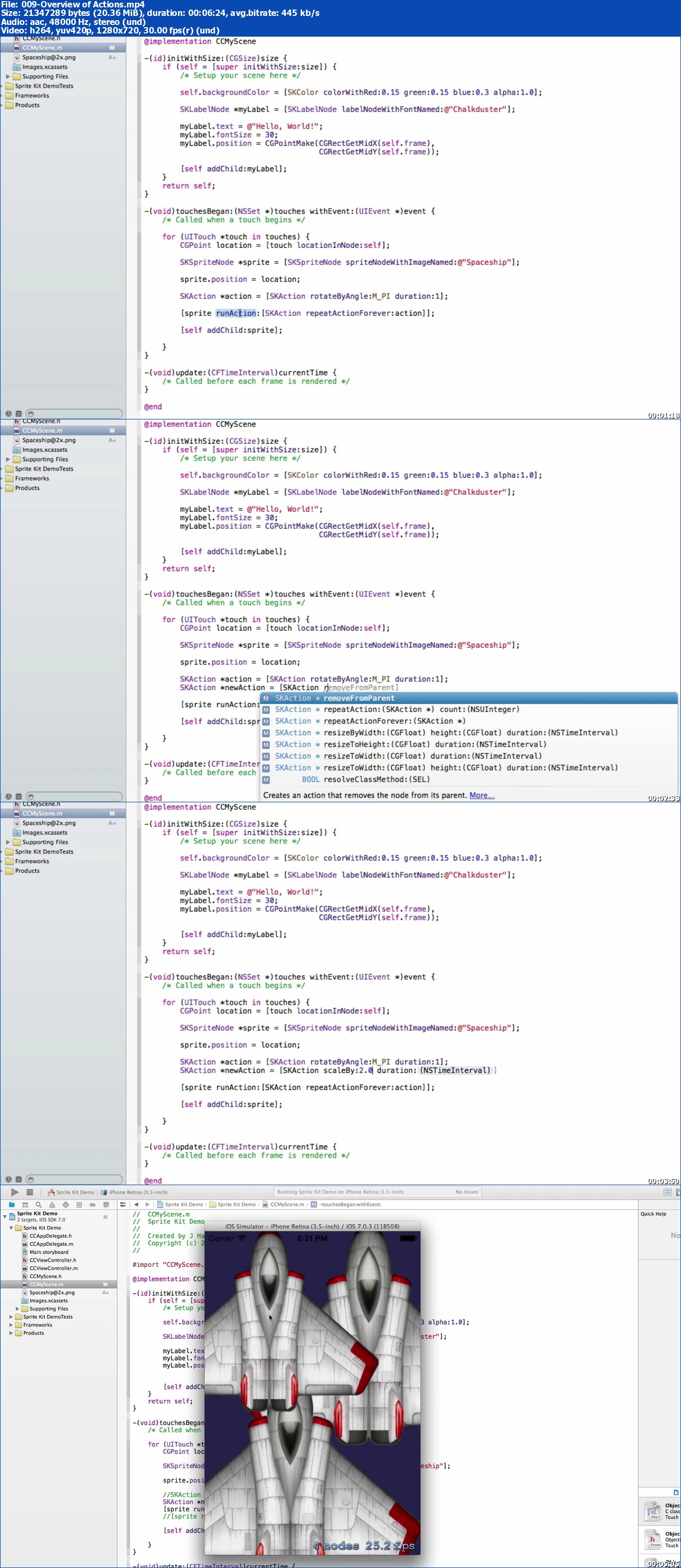Click the Sprite Kit Demo project in jump bar

tap(180, 1204)
